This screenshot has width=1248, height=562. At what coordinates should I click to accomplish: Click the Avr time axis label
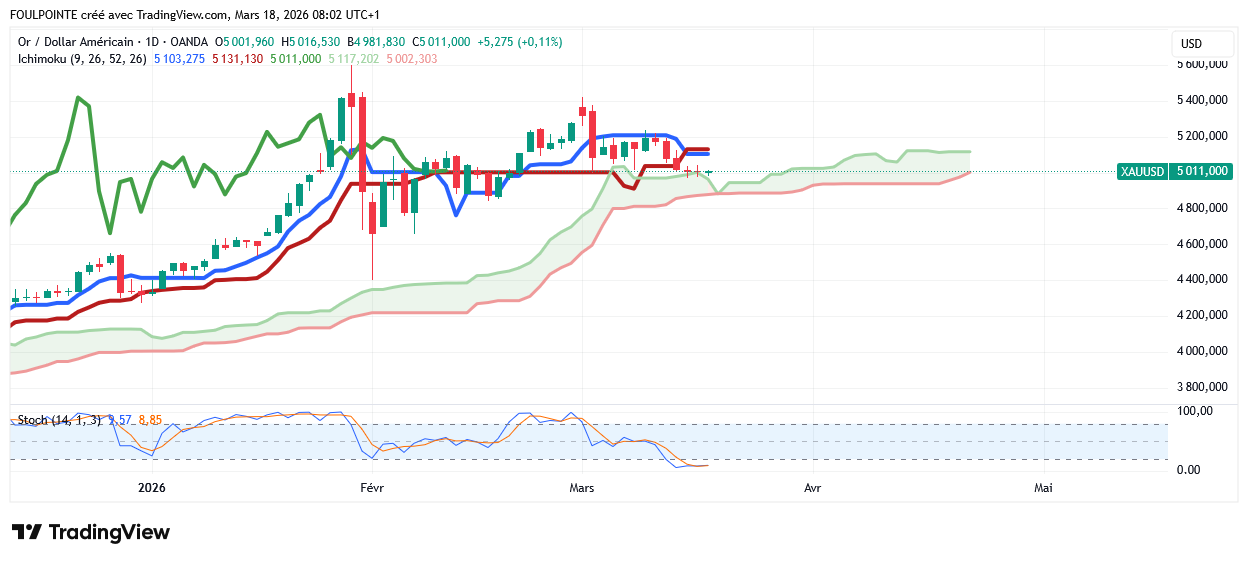pyautogui.click(x=813, y=488)
